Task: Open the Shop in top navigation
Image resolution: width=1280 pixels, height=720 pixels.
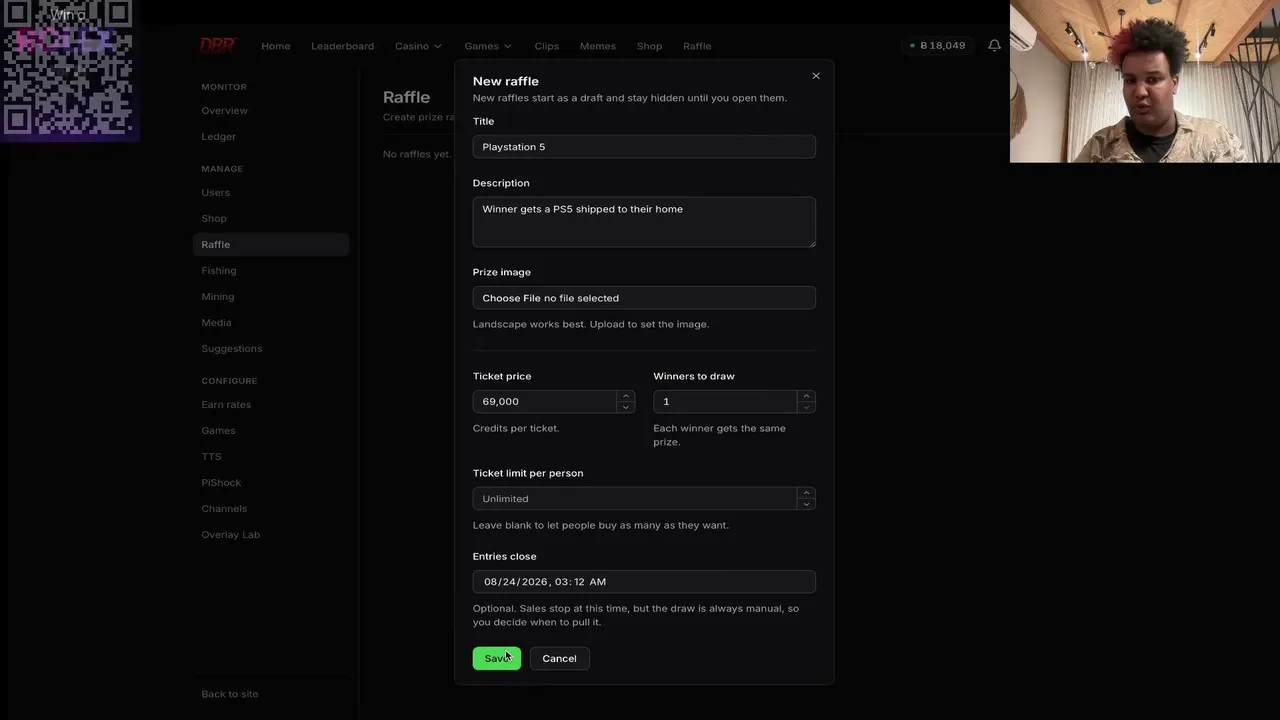Action: pos(649,46)
